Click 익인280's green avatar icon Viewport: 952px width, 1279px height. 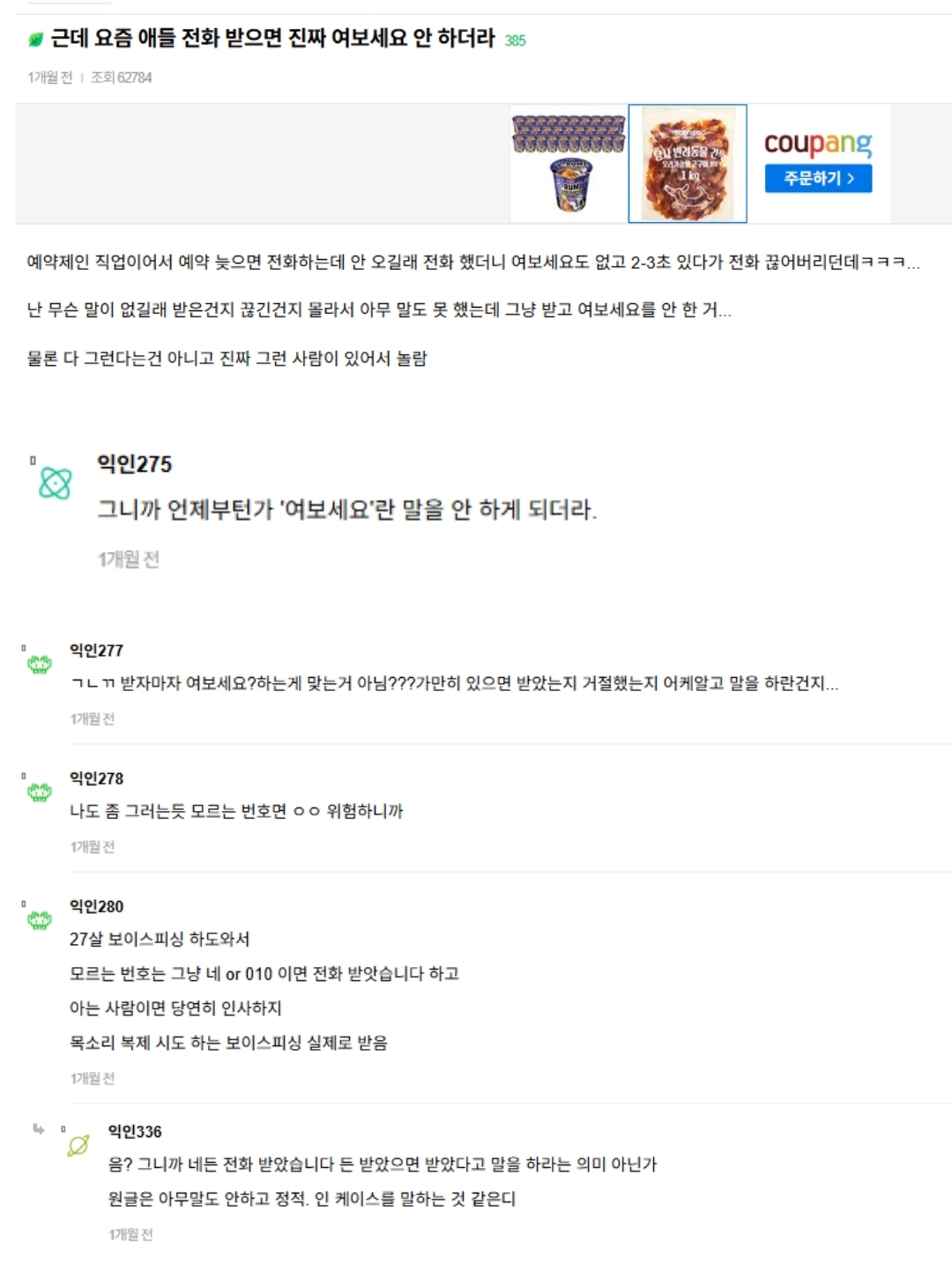click(x=40, y=919)
